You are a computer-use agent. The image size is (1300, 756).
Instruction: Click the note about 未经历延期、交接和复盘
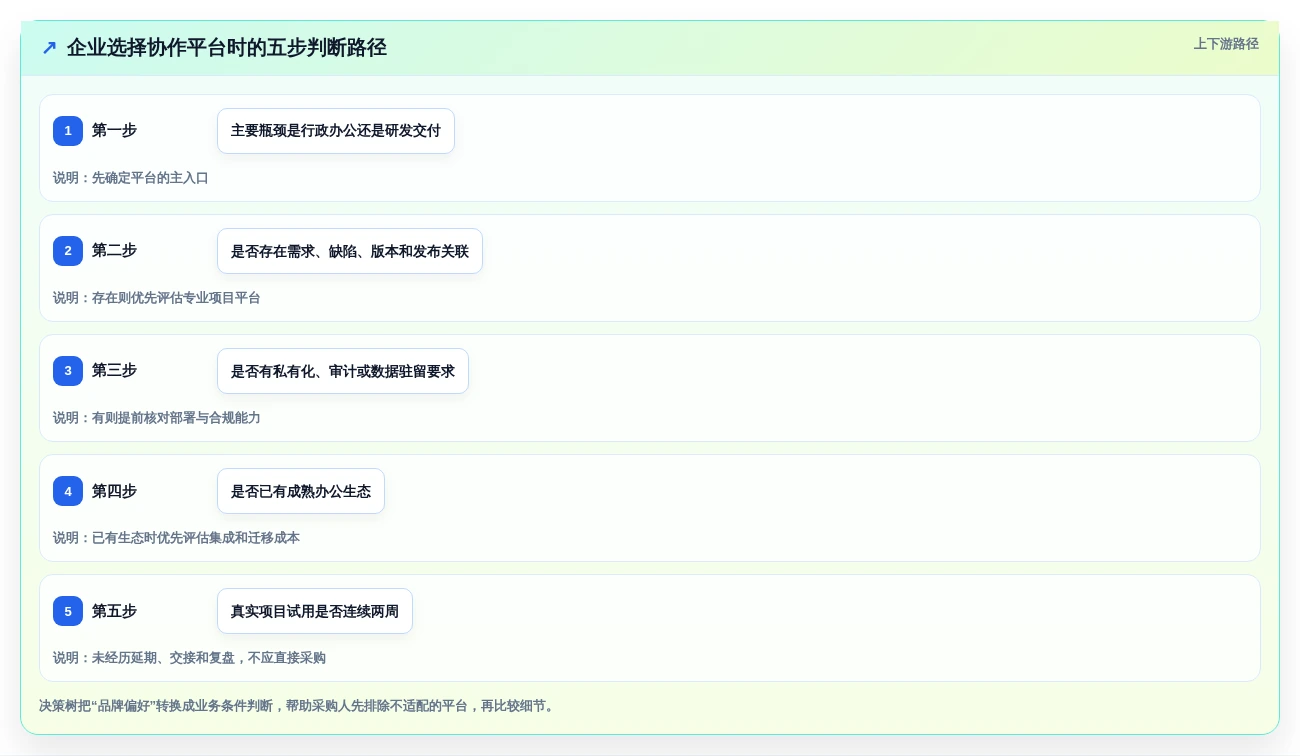pos(189,658)
